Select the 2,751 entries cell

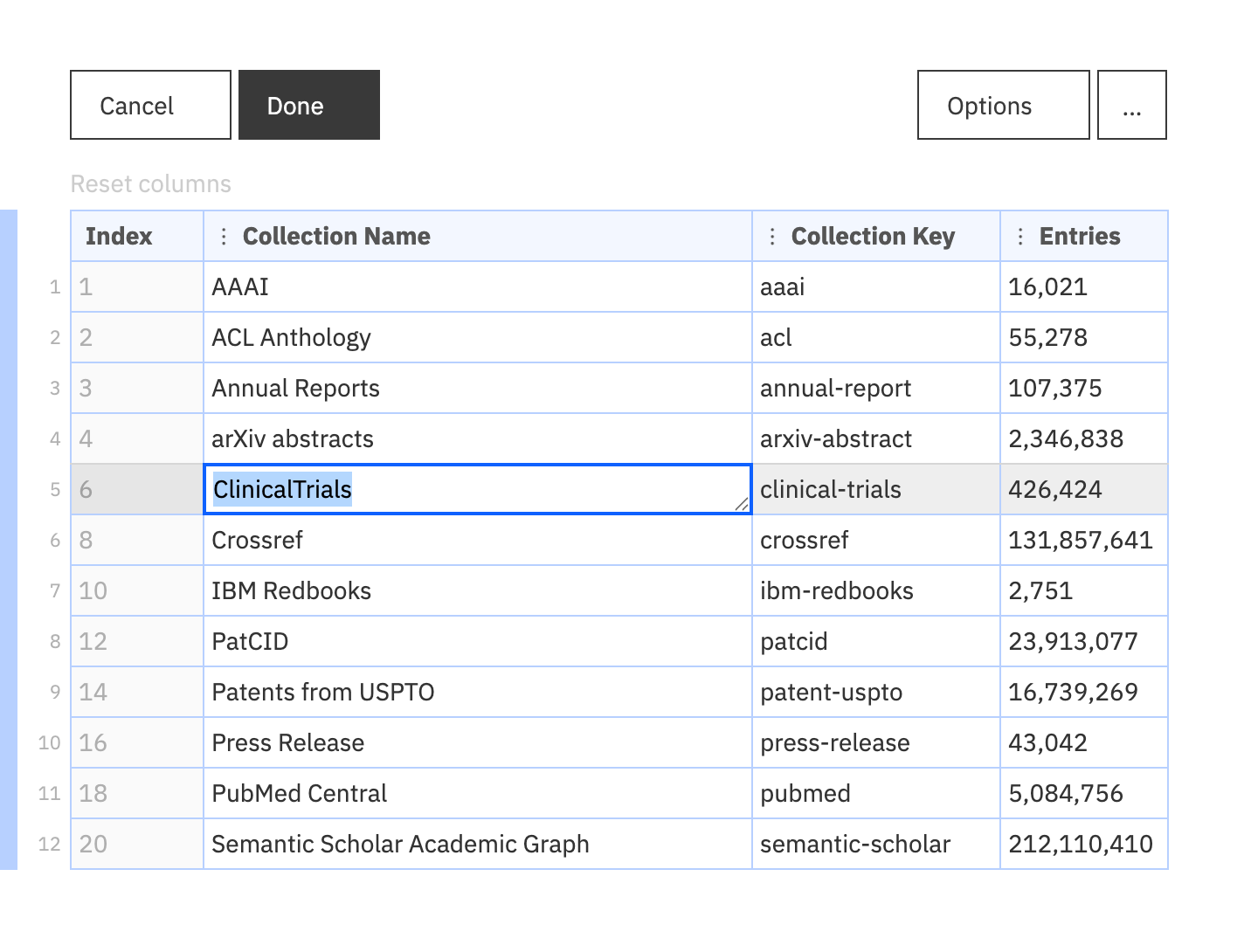[x=1084, y=590]
